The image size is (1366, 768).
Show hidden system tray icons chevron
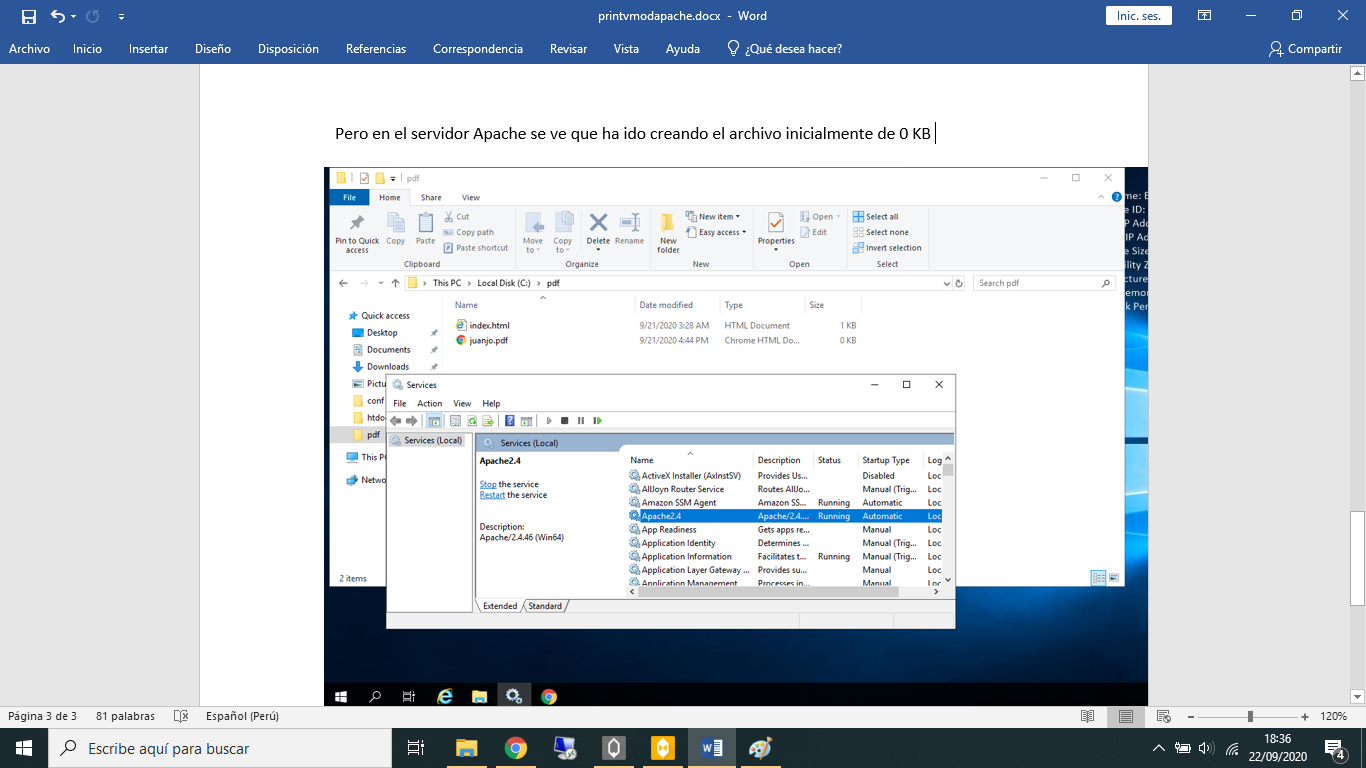pyautogui.click(x=1158, y=748)
